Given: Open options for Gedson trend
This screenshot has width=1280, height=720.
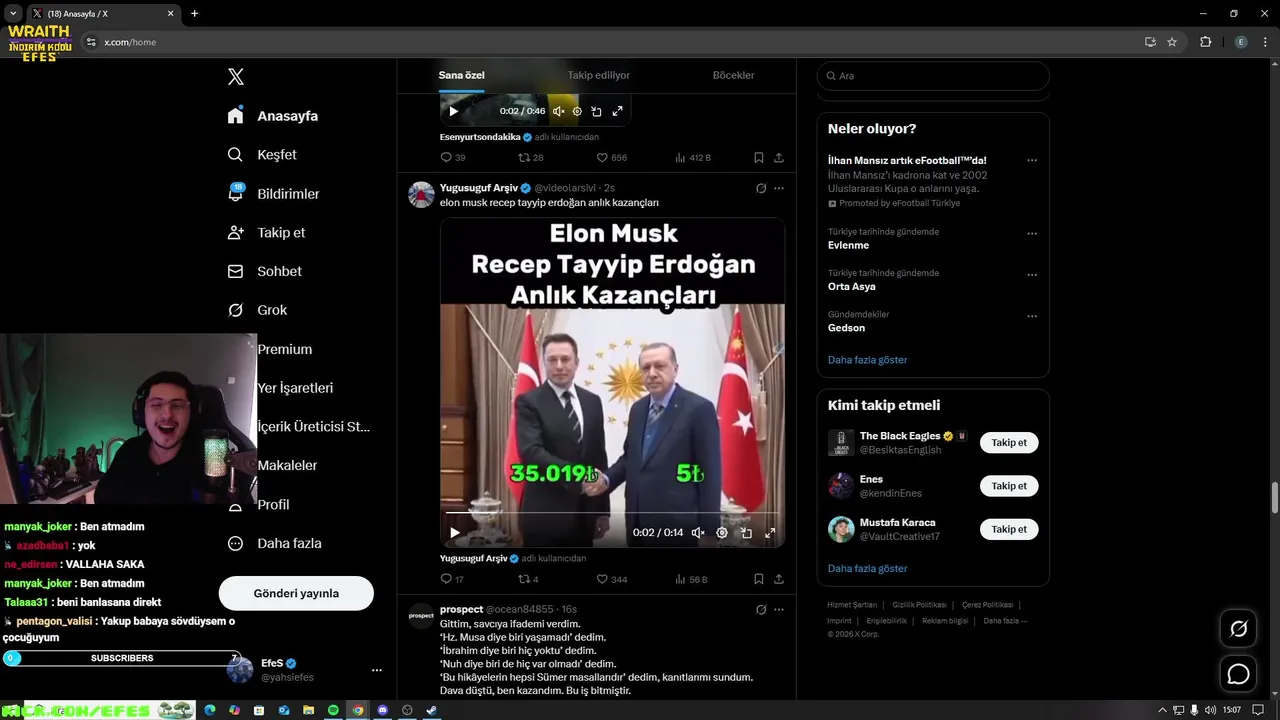Looking at the screenshot, I should tap(1032, 316).
